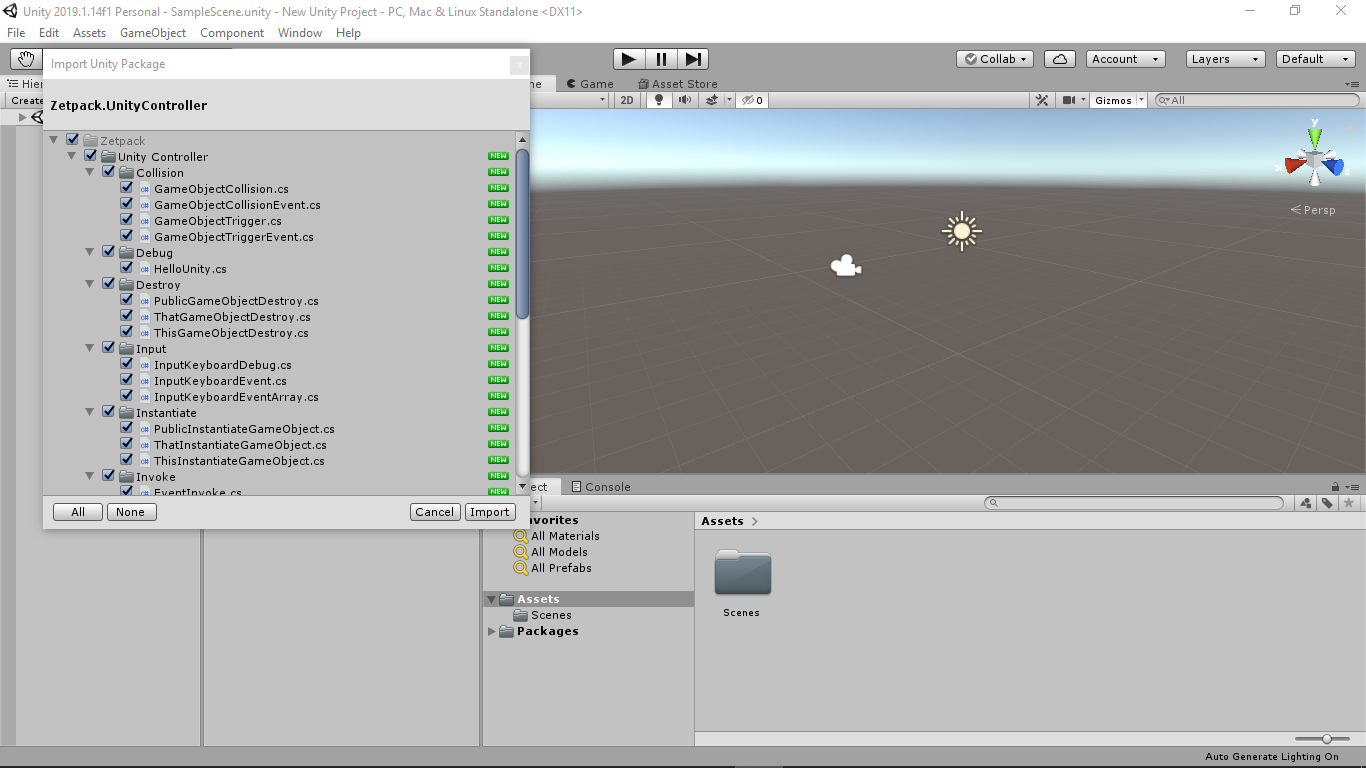
Task: Click the Project panel search field
Action: (1134, 503)
